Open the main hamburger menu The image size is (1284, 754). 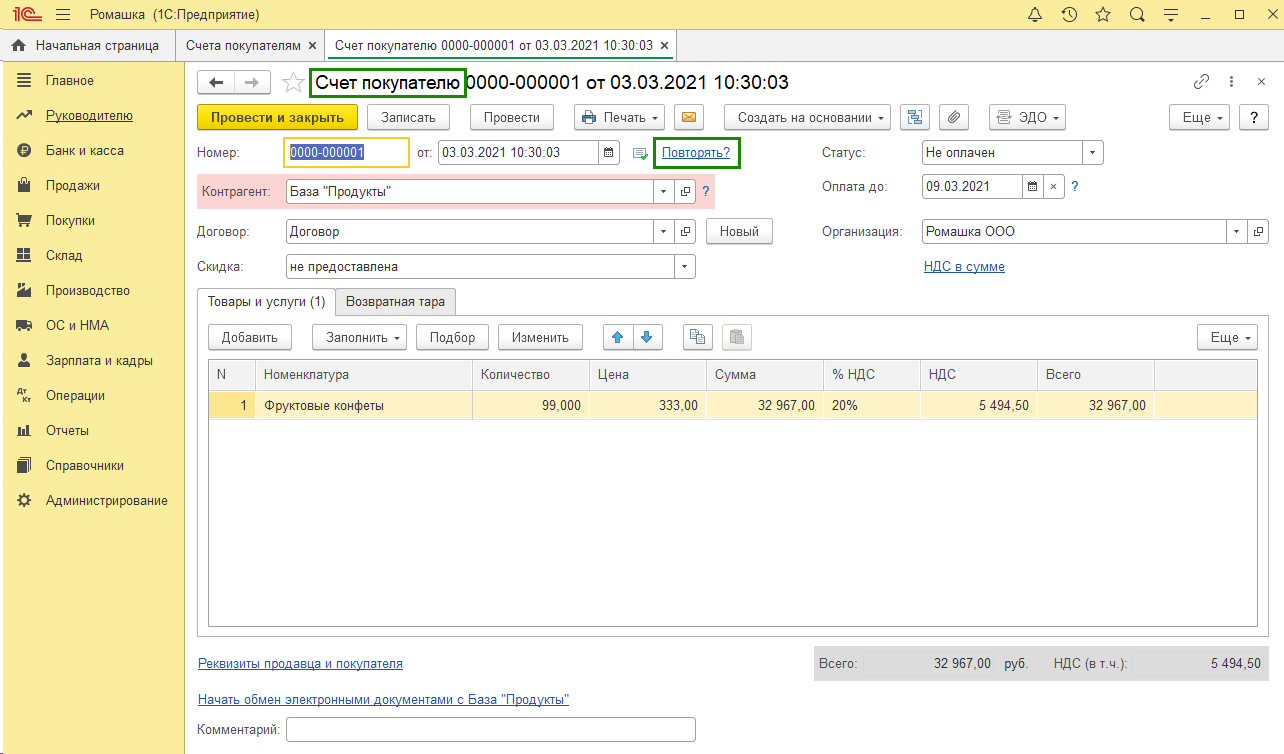click(x=63, y=15)
